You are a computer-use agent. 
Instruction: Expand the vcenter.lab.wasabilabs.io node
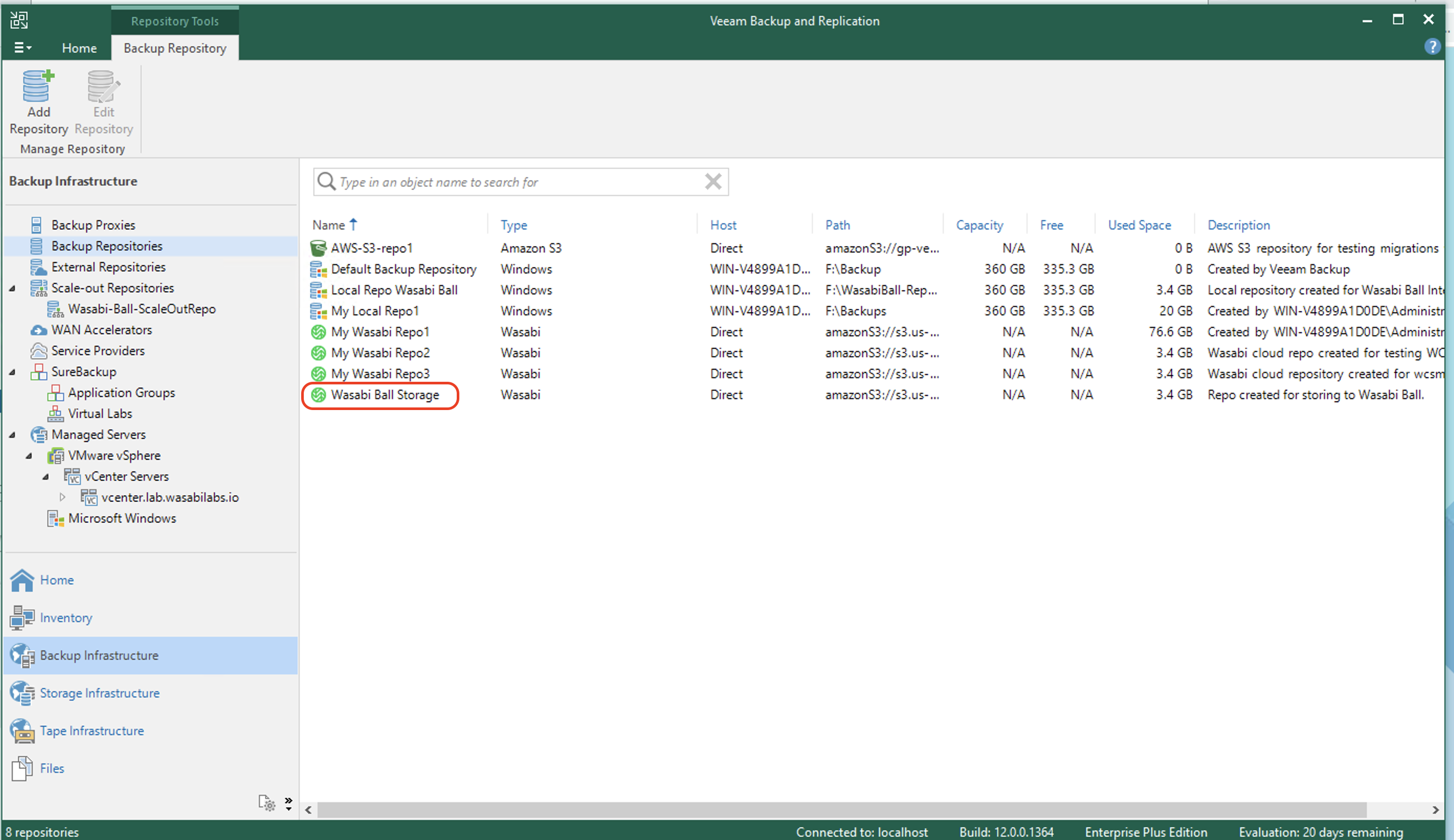(x=62, y=498)
